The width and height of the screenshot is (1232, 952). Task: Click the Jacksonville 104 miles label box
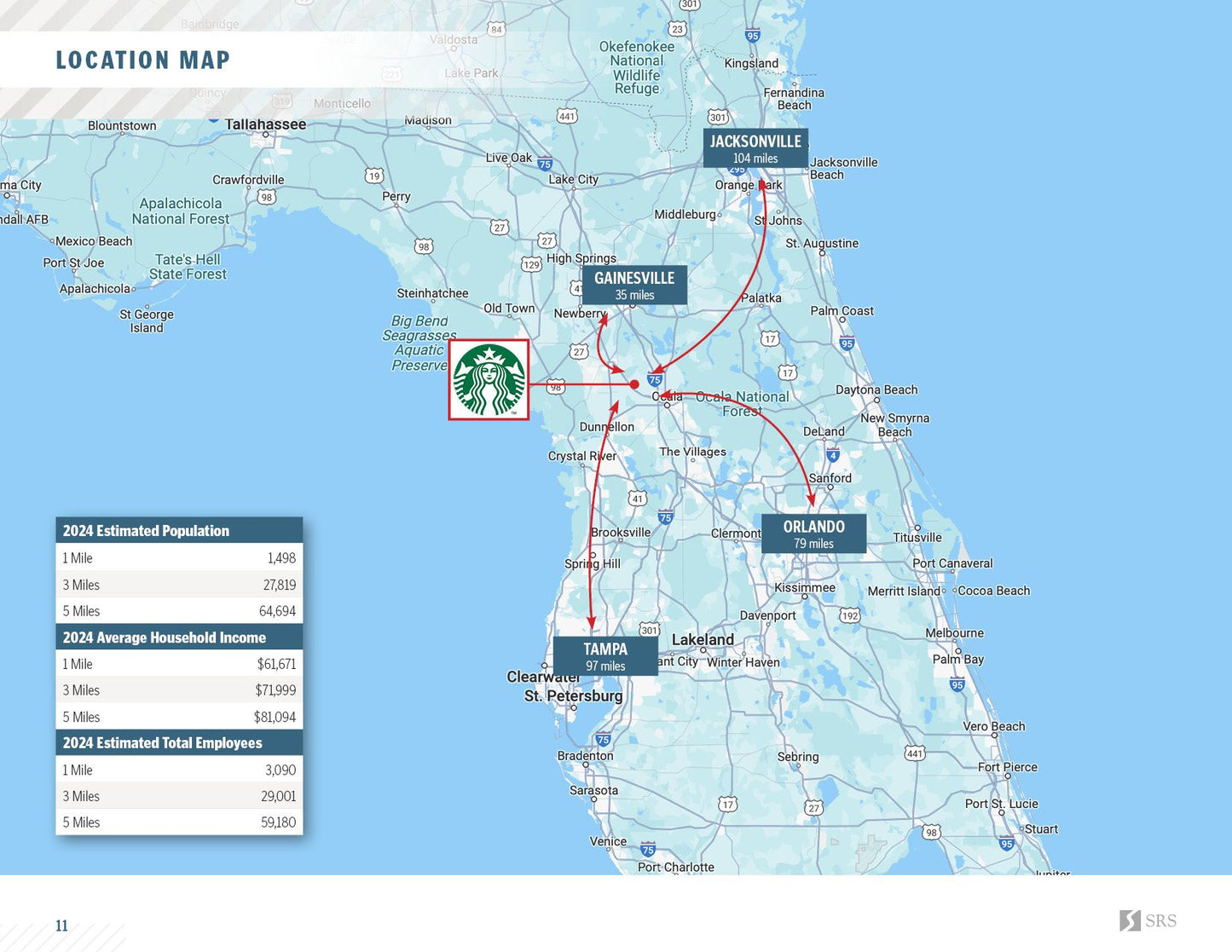tap(755, 148)
